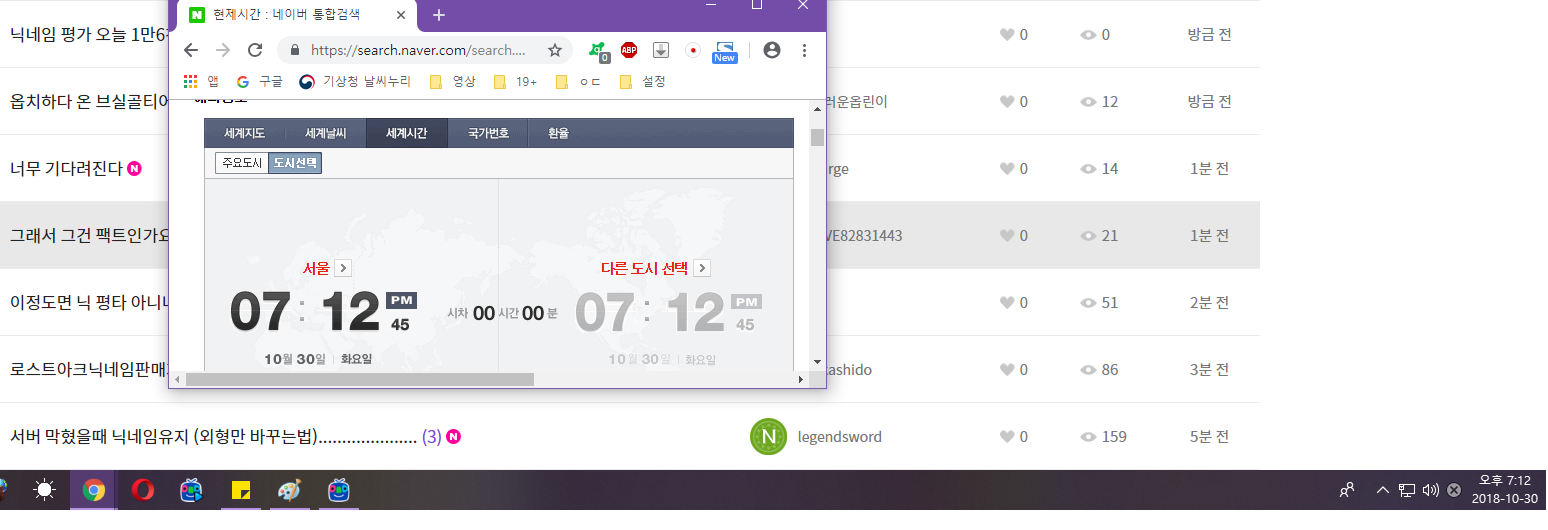
Task: Click the download arrow extension icon
Action: click(660, 50)
